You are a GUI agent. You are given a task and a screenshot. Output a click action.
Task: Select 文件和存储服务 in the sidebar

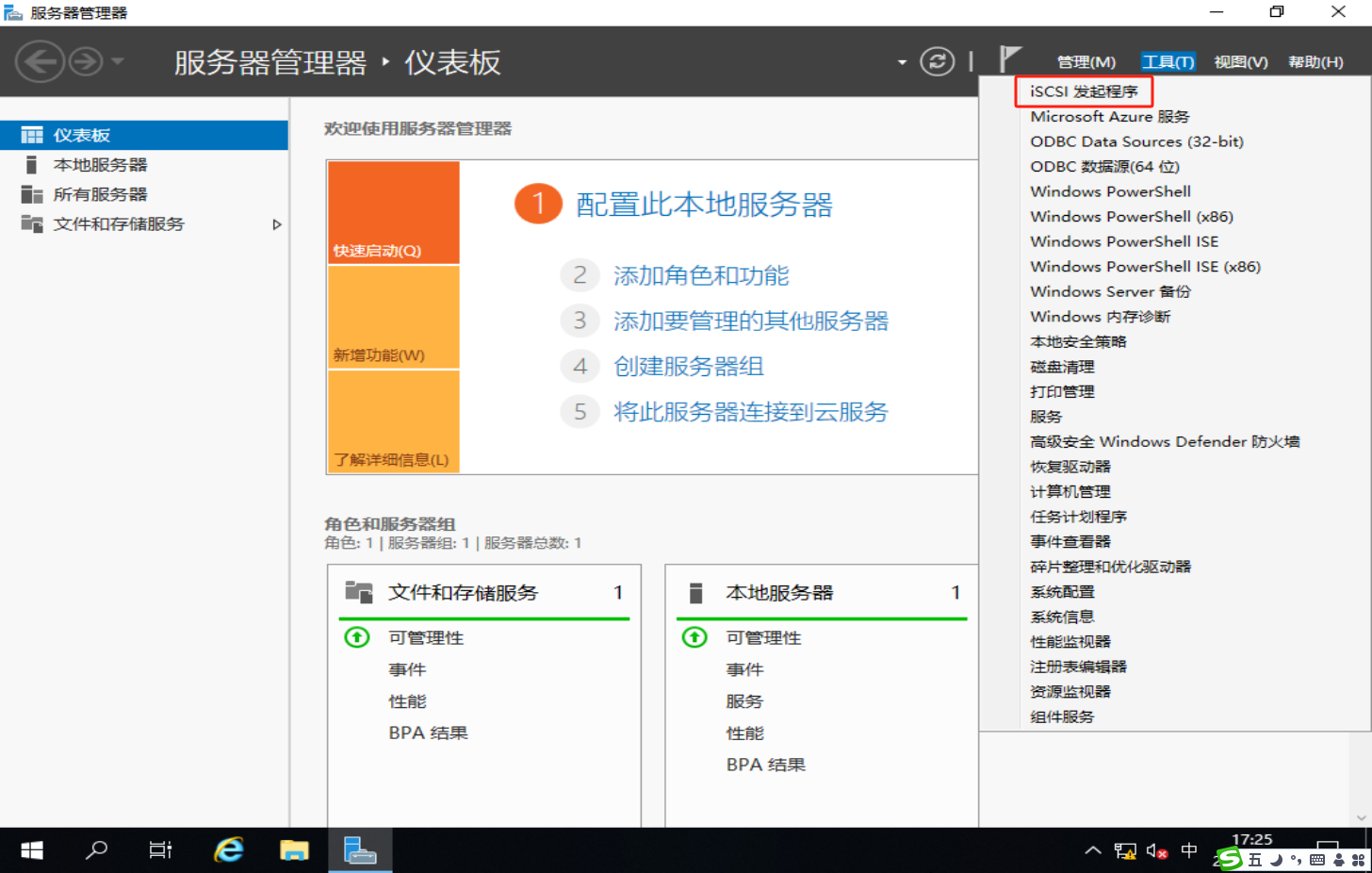tap(144, 223)
